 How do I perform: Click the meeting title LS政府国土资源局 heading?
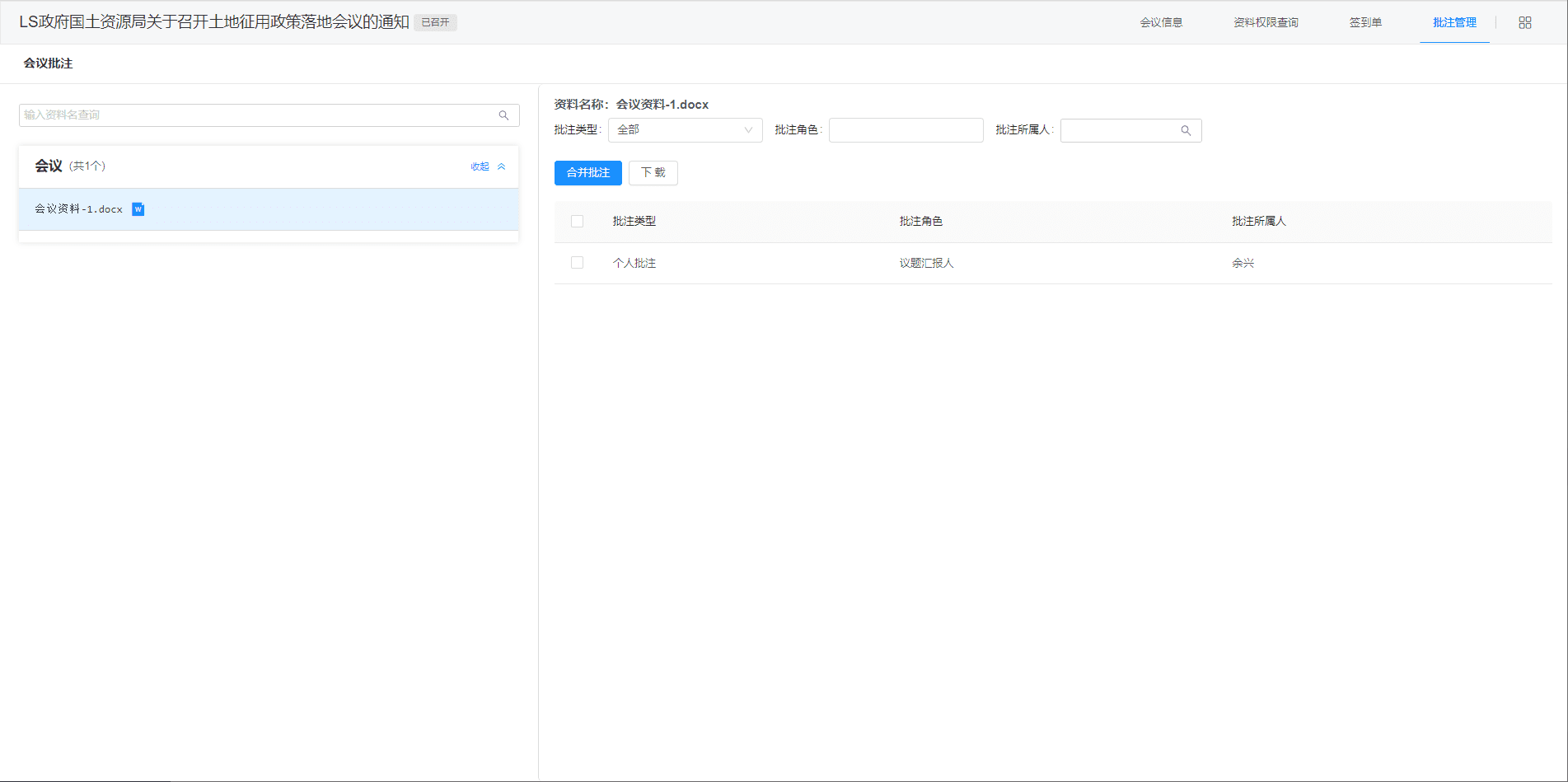[x=214, y=22]
